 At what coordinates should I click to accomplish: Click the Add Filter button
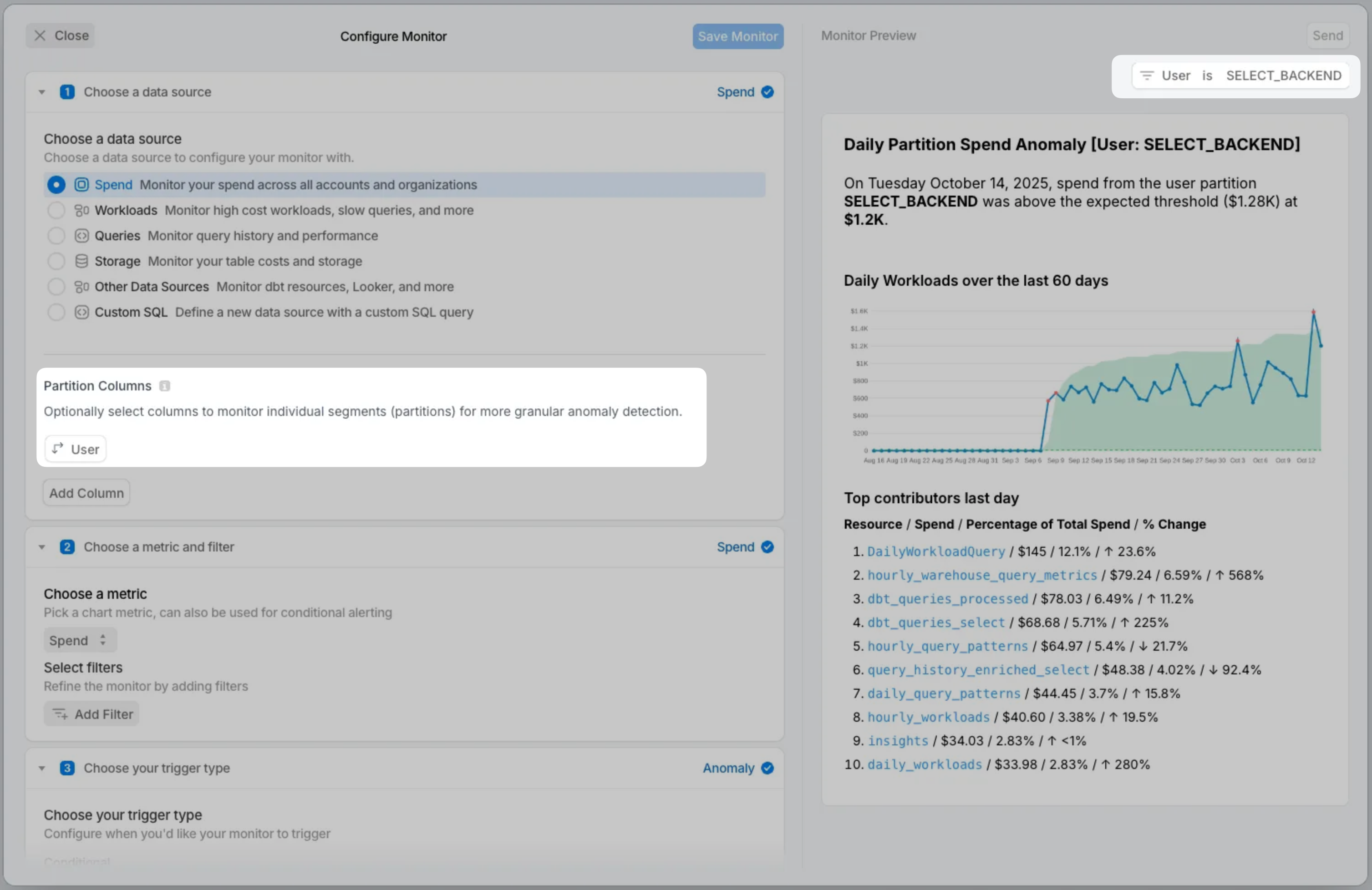pyautogui.click(x=92, y=714)
